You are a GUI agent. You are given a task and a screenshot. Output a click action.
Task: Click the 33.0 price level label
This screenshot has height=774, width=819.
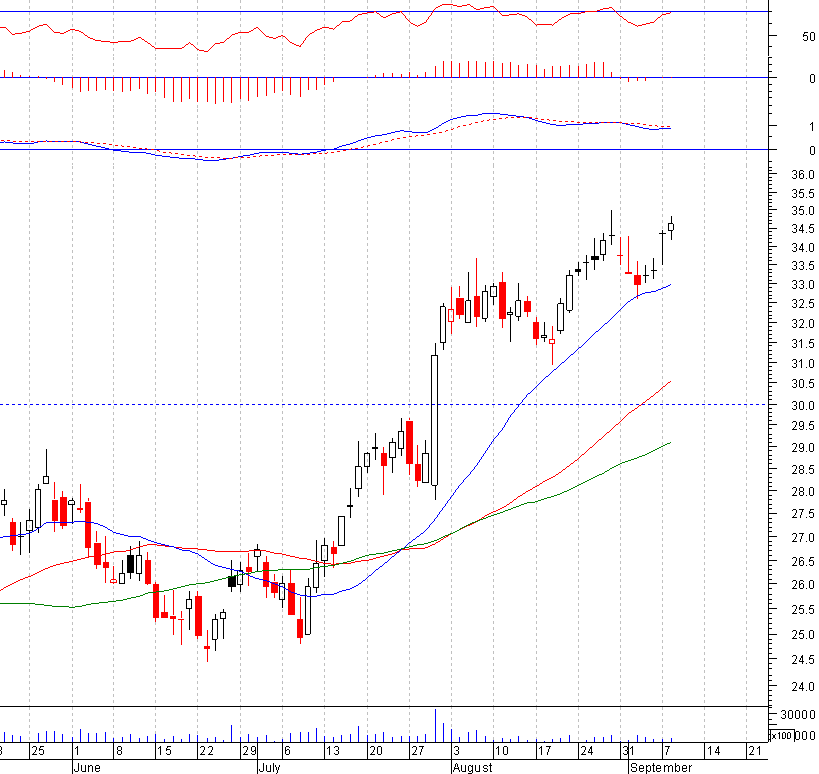point(803,285)
